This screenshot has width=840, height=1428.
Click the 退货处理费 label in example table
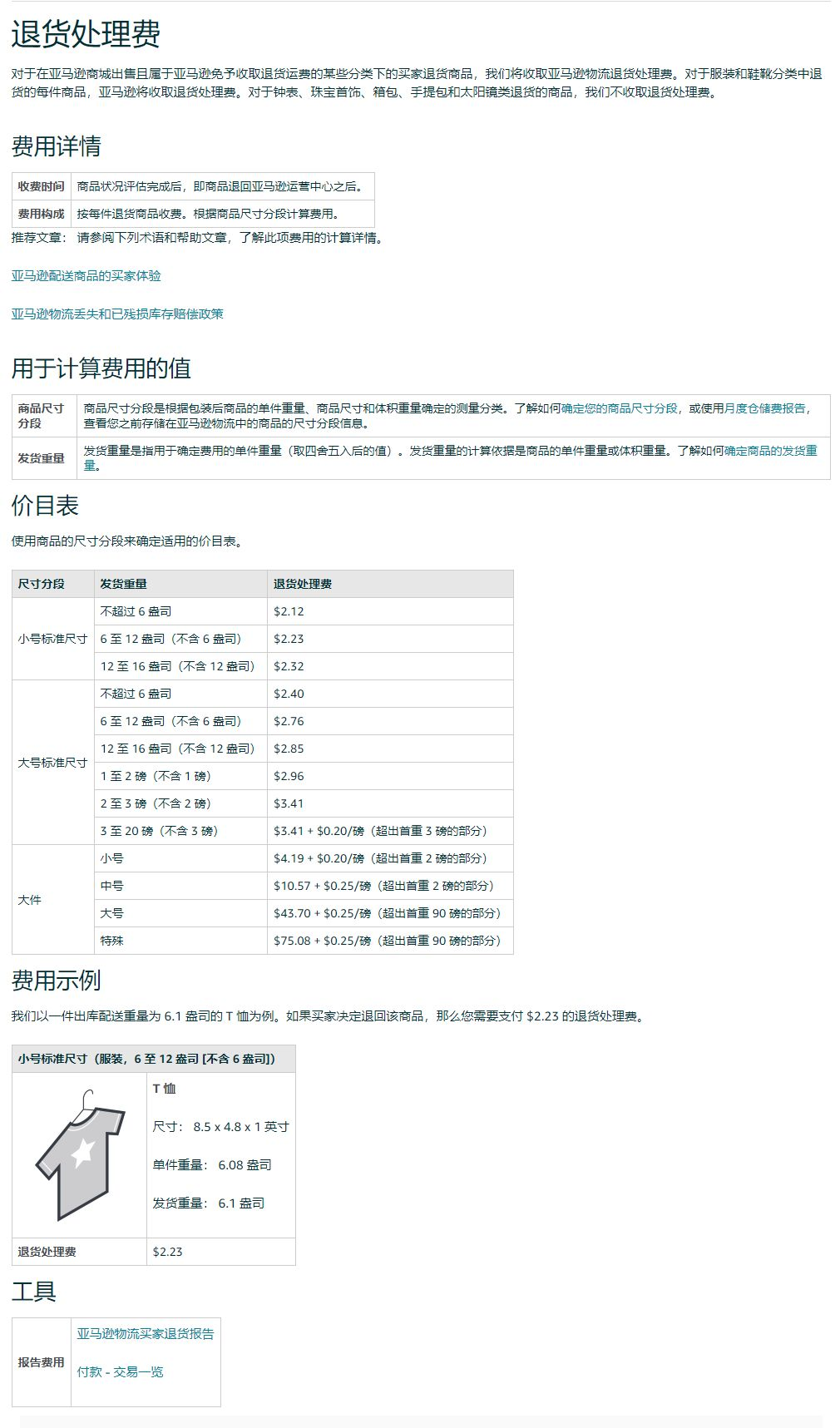80,1252
